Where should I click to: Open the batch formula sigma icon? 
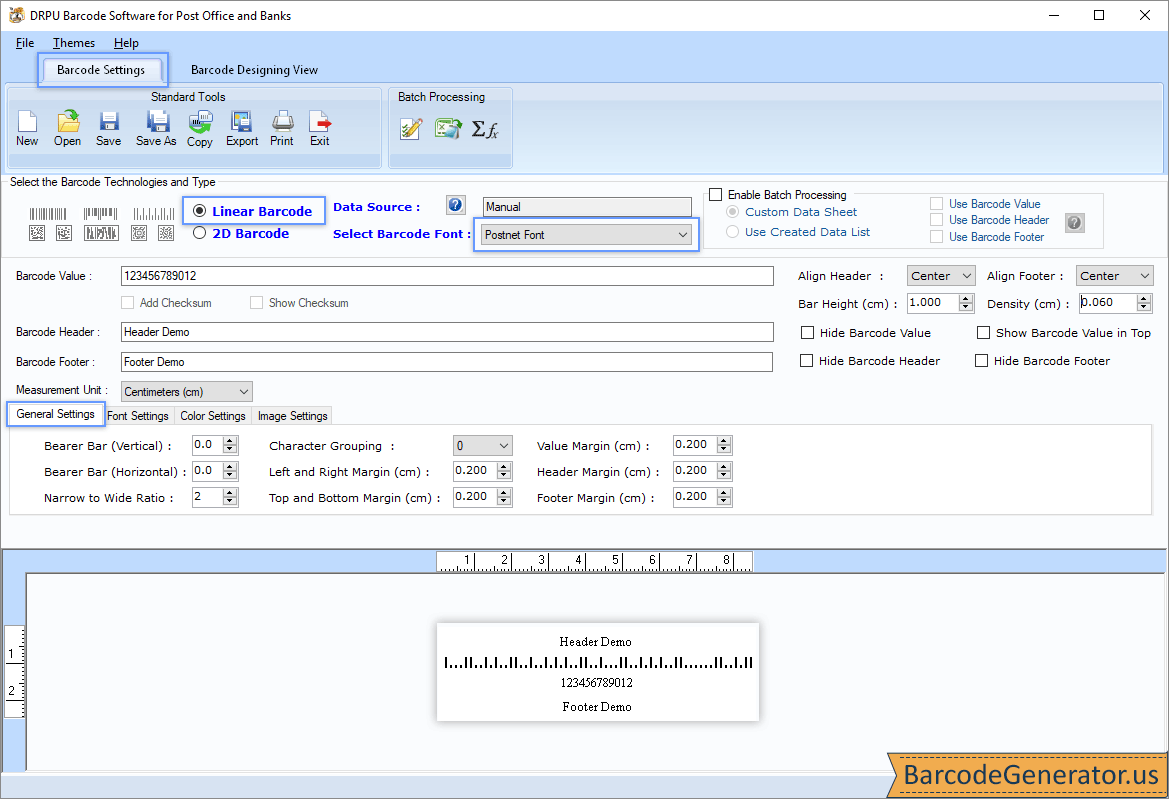tap(485, 130)
